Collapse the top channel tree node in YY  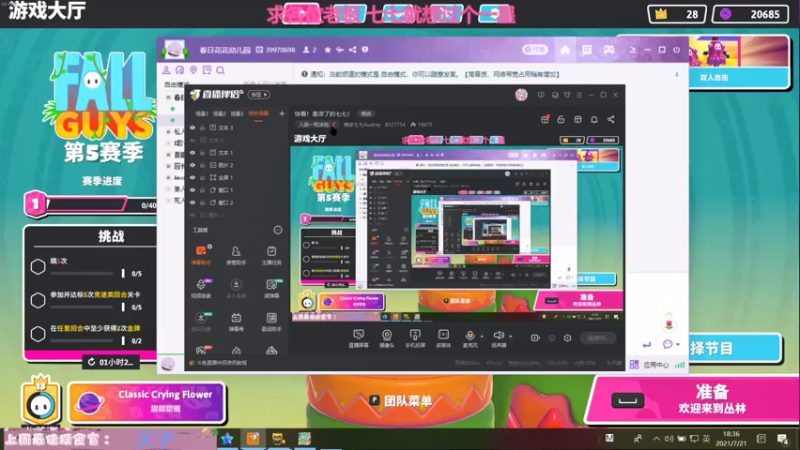(168, 97)
